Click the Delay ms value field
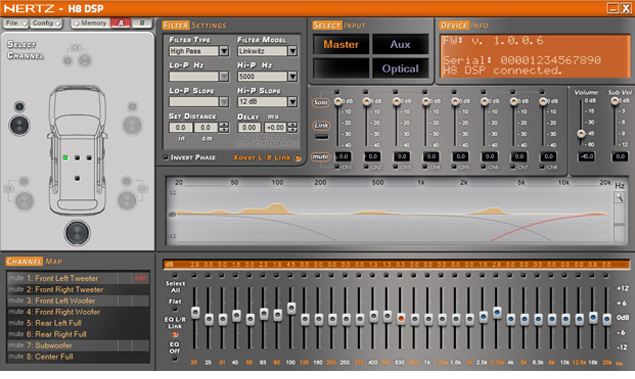635x379 pixels. click(249, 128)
